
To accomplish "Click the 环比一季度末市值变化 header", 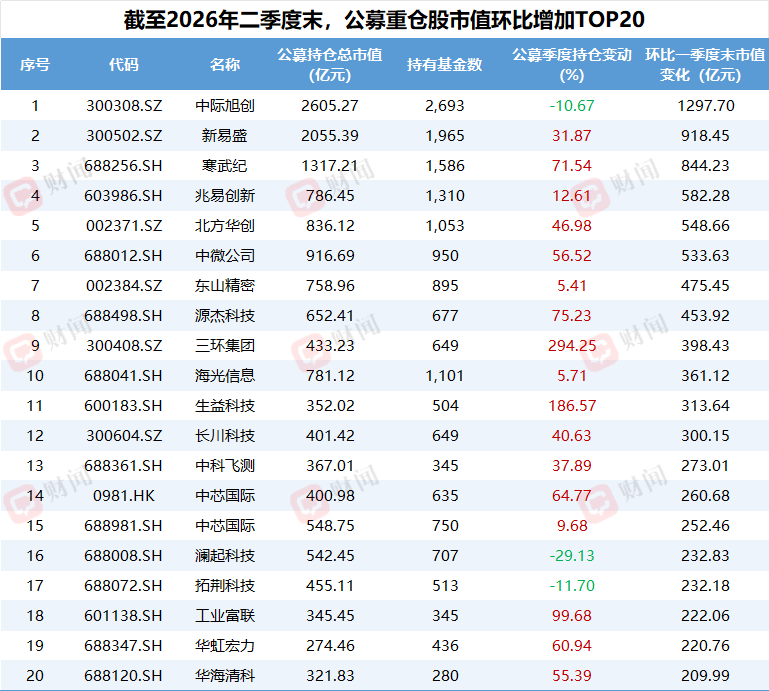I will pyautogui.click(x=705, y=64).
